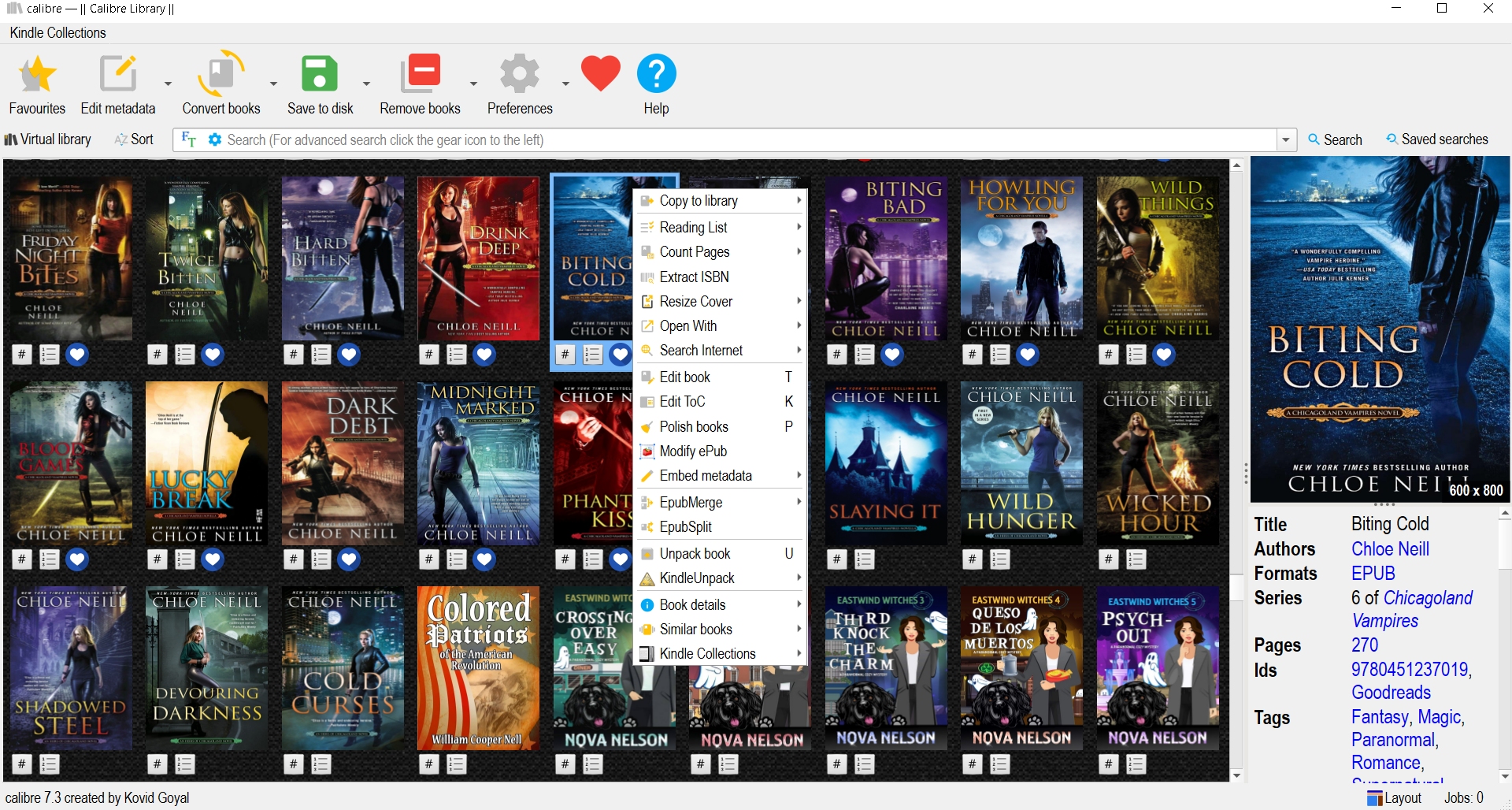1512x810 pixels.
Task: Click the Convert books icon
Action: coord(220,75)
